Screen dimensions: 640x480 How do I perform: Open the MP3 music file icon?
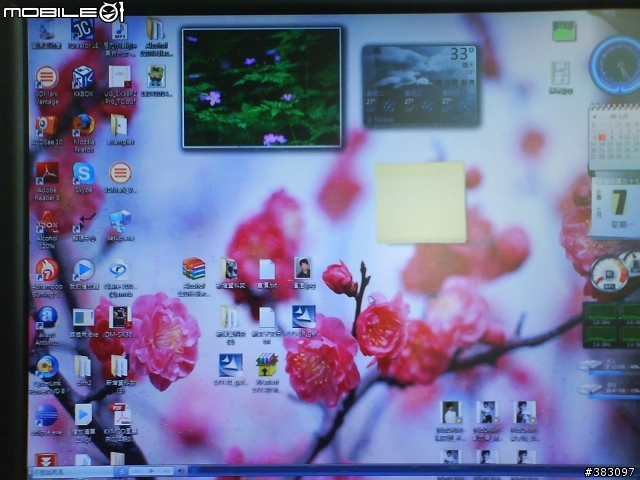120,31
